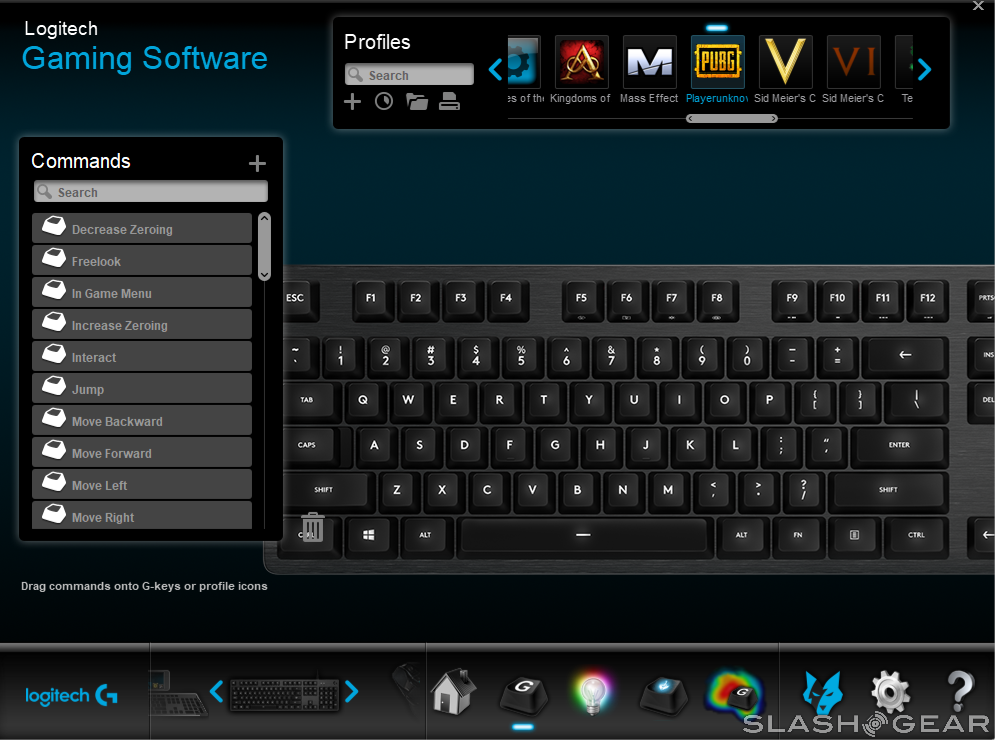Select the Move Backward command
Image resolution: width=995 pixels, height=740 pixels.
(x=142, y=421)
